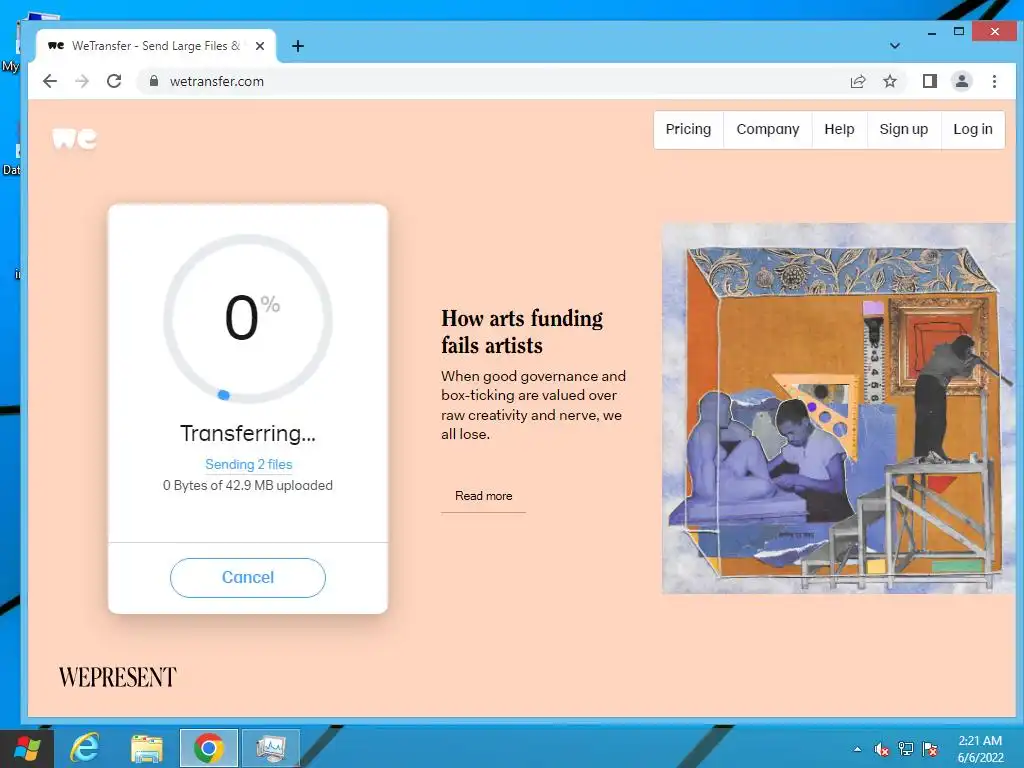Reload the wetransfer.com page
Viewport: 1024px width, 768px height.
pos(114,81)
